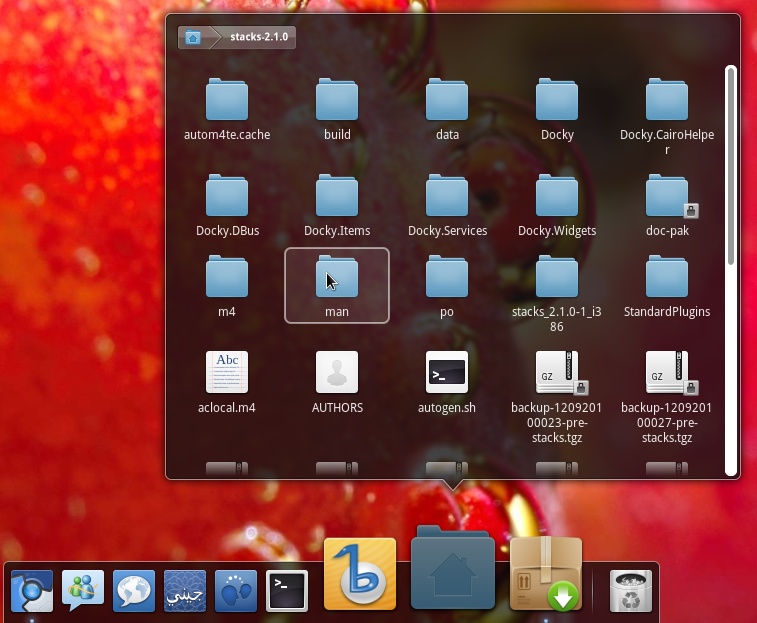This screenshot has height=623, width=757.
Task: Open the package download box in dock
Action: 546,574
